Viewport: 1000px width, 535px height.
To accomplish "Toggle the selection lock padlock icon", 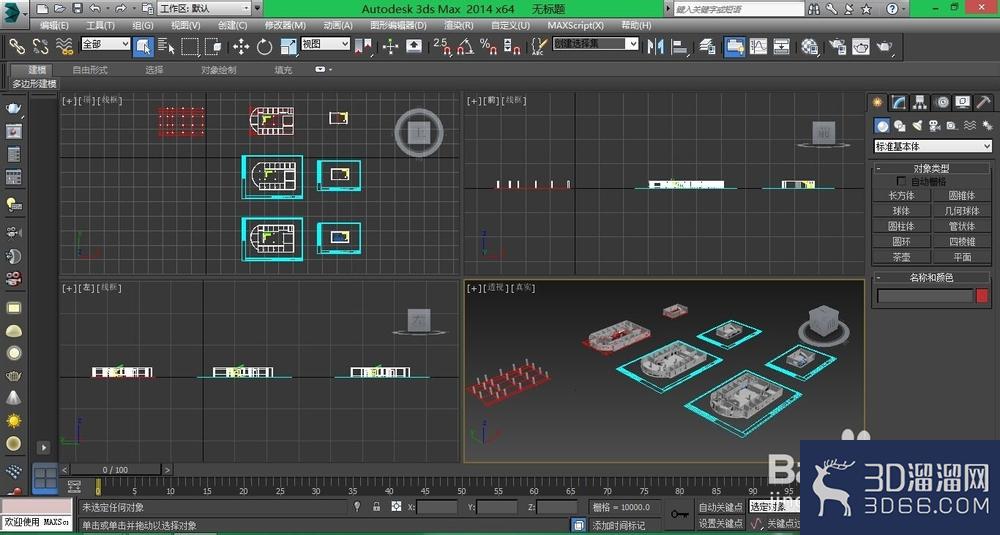I will click(376, 506).
